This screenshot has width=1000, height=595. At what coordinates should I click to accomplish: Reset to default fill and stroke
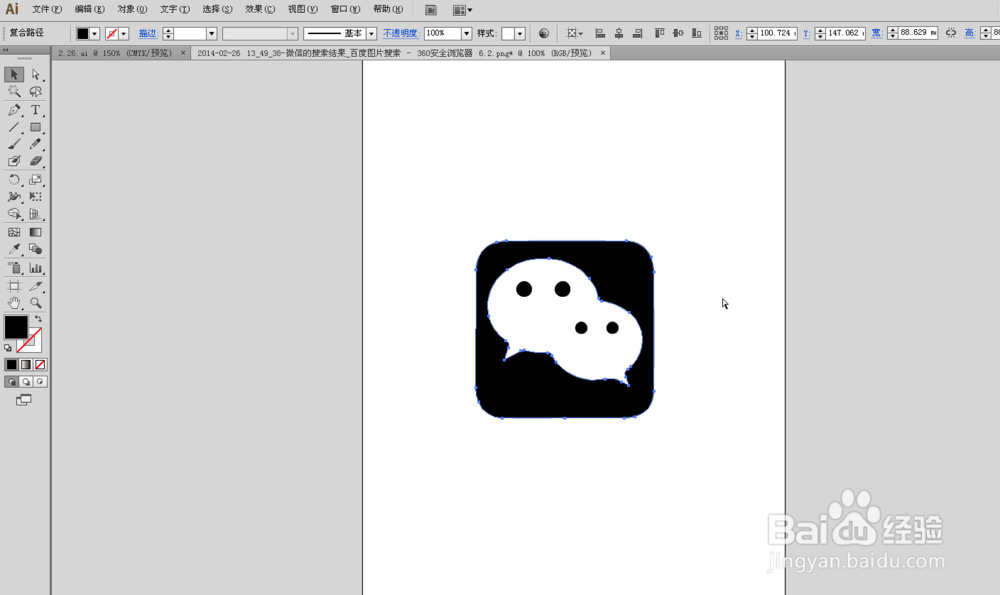tap(8, 348)
